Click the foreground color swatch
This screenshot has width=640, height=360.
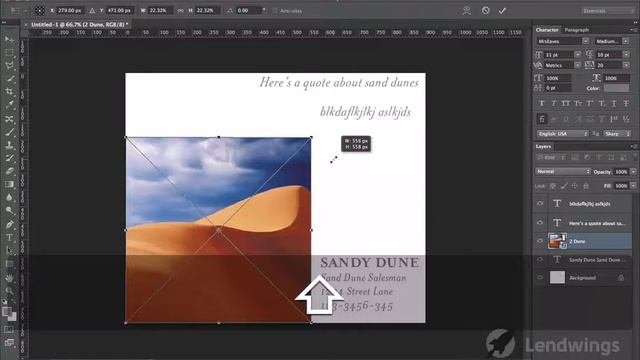pyautogui.click(x=6, y=312)
